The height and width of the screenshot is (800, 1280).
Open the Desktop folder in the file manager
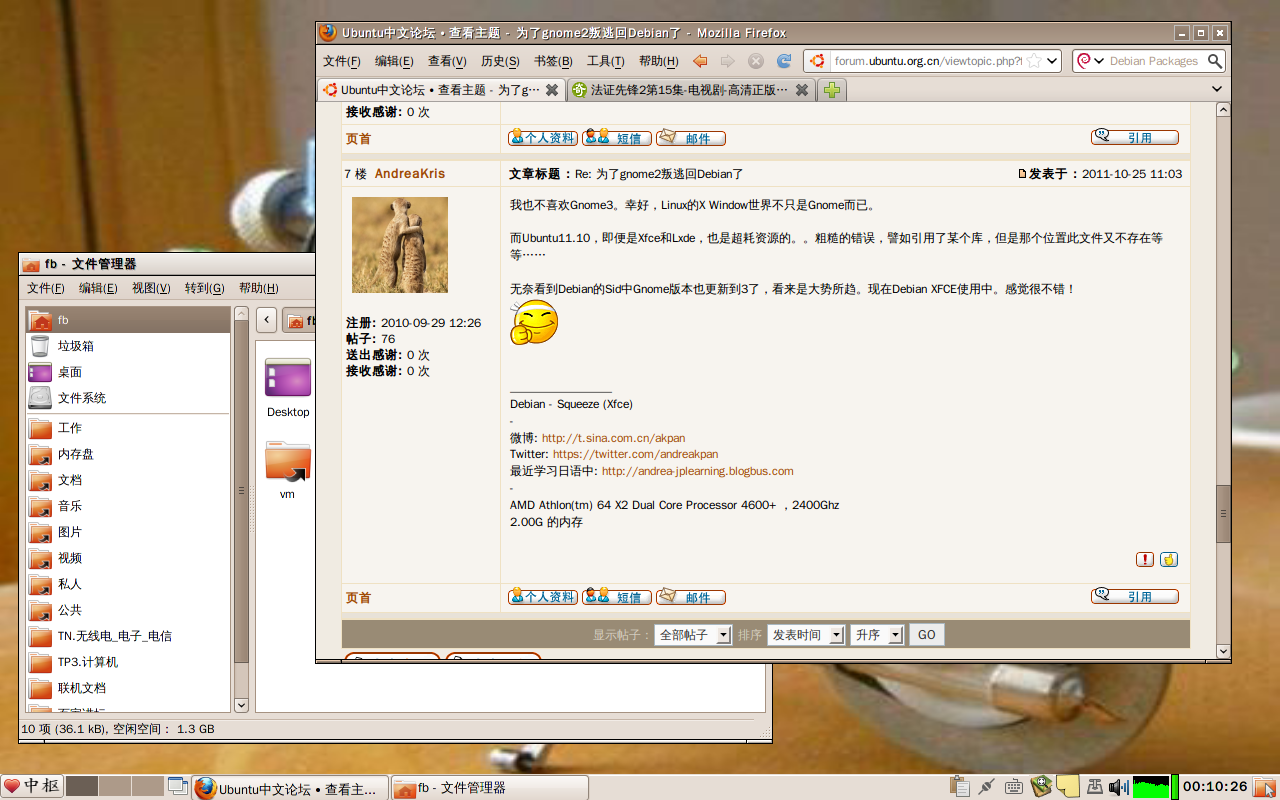(x=288, y=388)
